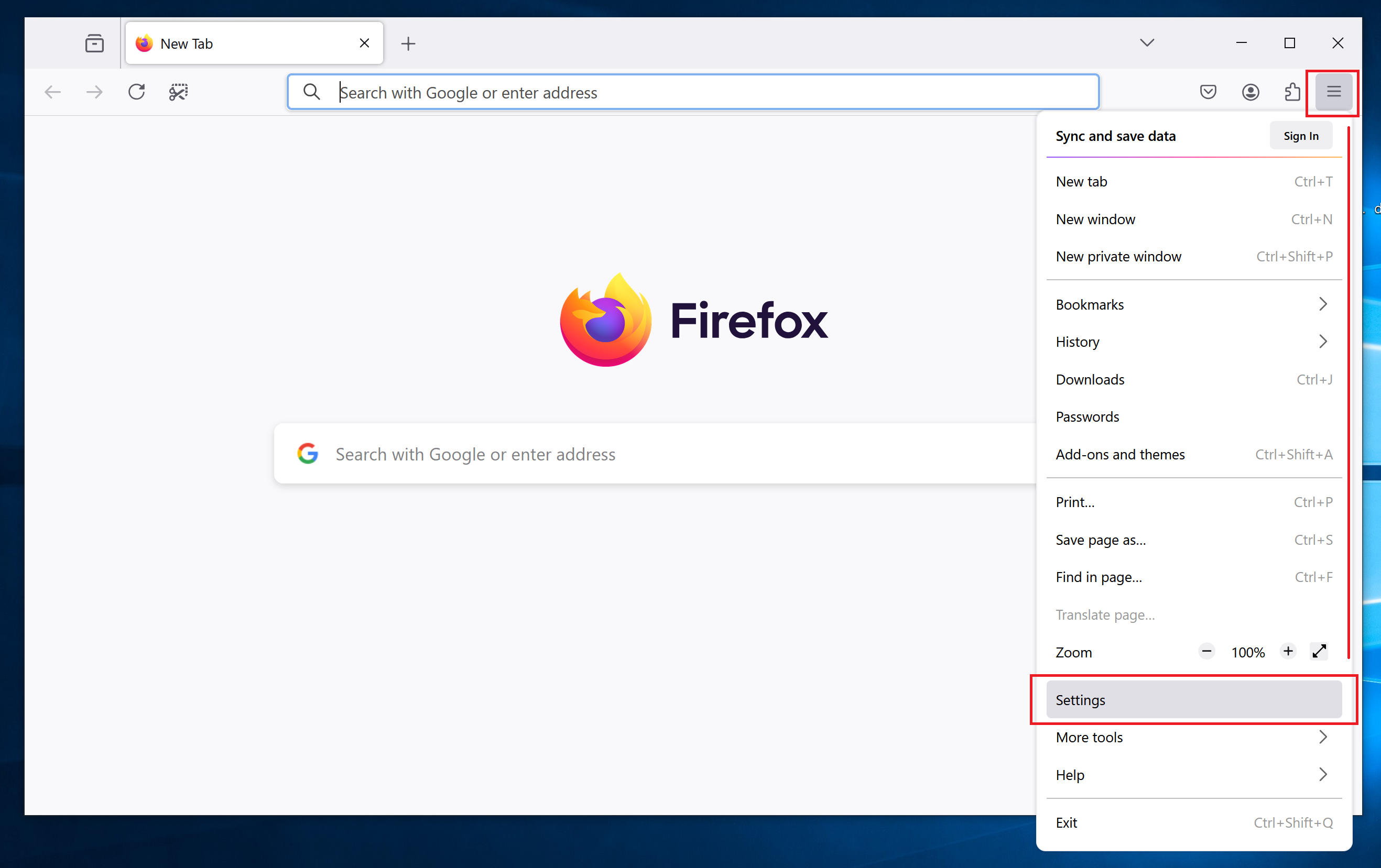Reload the current page
Image resolution: width=1381 pixels, height=868 pixels.
tap(136, 92)
